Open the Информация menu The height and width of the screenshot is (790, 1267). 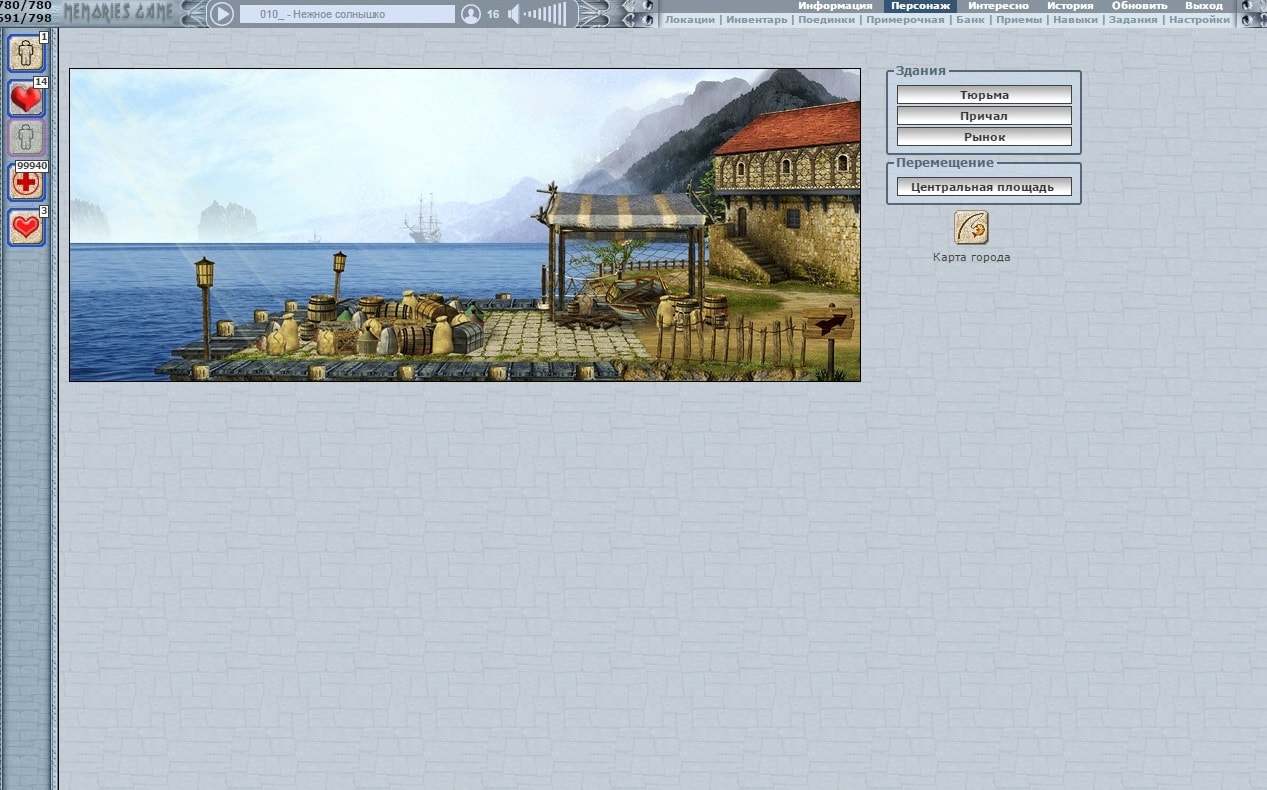pos(835,6)
